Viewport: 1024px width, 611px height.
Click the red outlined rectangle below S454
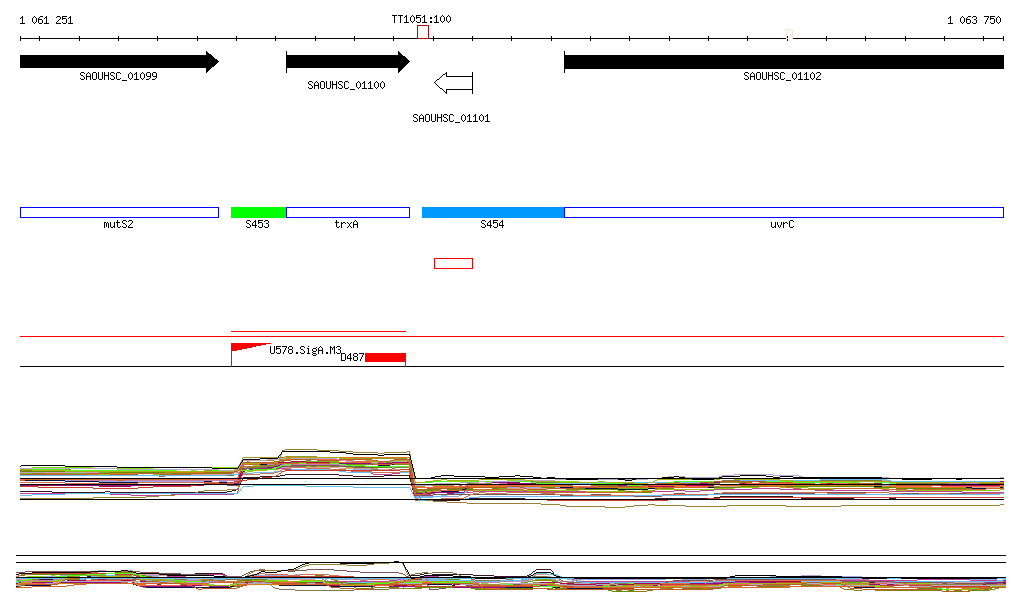click(453, 263)
